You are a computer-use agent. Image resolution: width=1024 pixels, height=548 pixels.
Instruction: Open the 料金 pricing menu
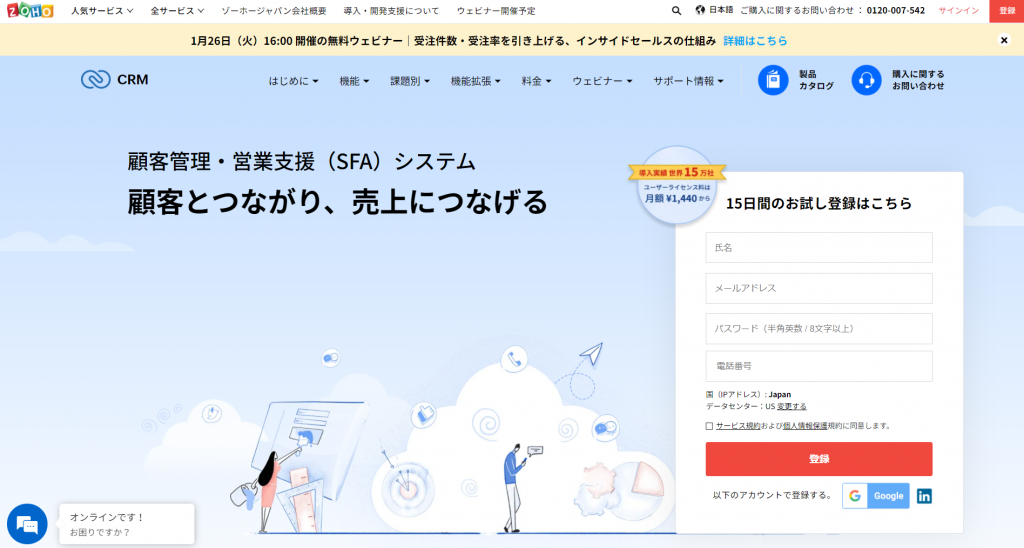pos(536,81)
